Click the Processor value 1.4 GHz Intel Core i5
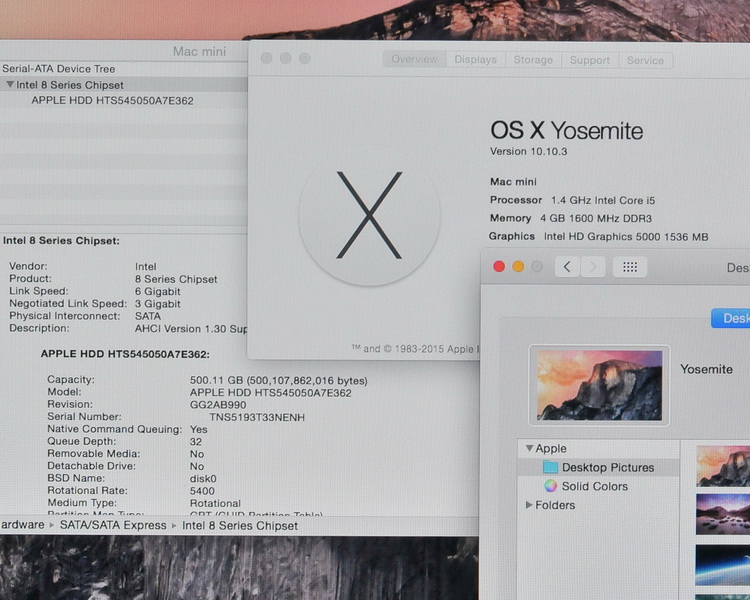The height and width of the screenshot is (600, 750). [603, 200]
